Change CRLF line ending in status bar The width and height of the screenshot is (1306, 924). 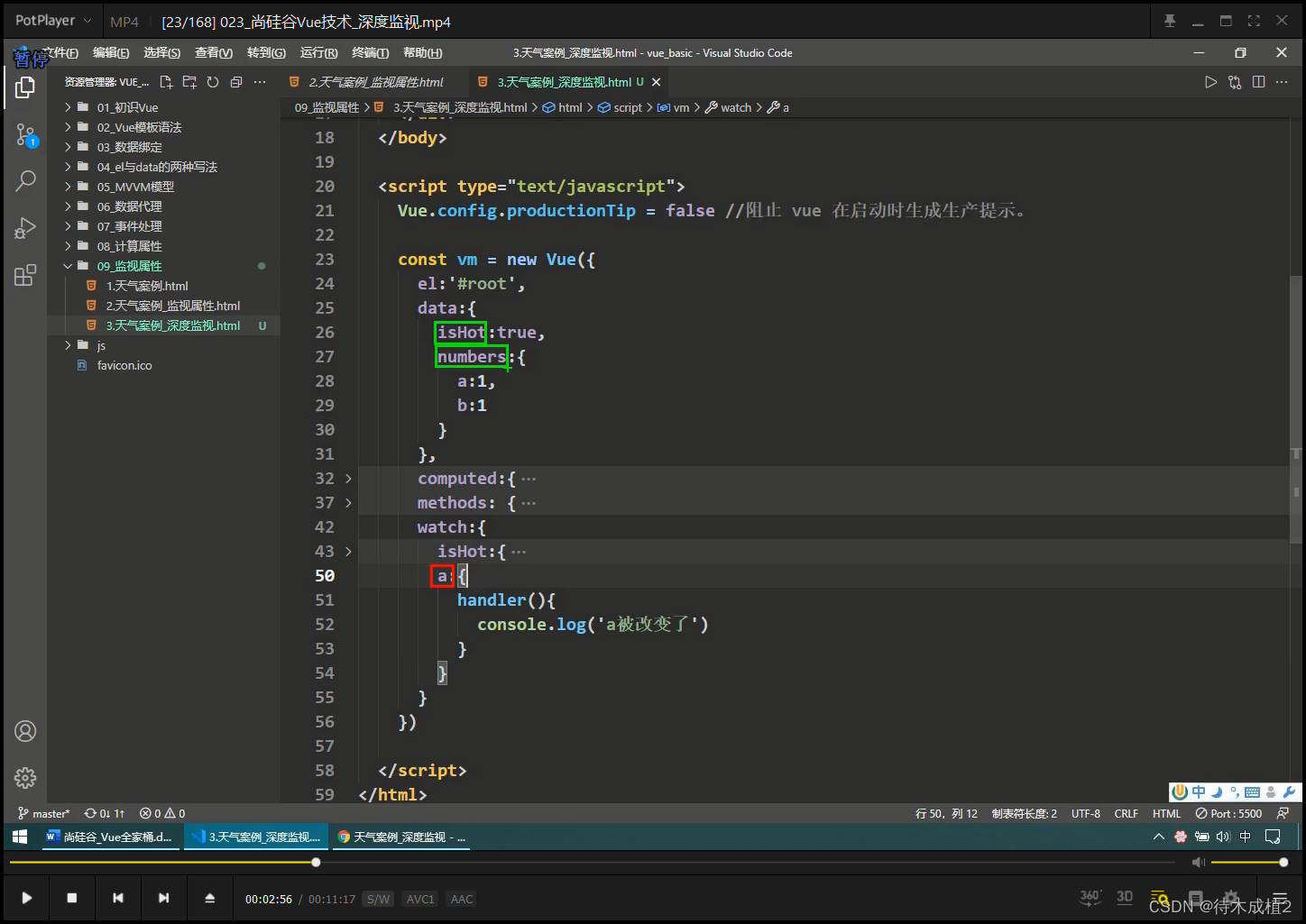pyautogui.click(x=1126, y=813)
